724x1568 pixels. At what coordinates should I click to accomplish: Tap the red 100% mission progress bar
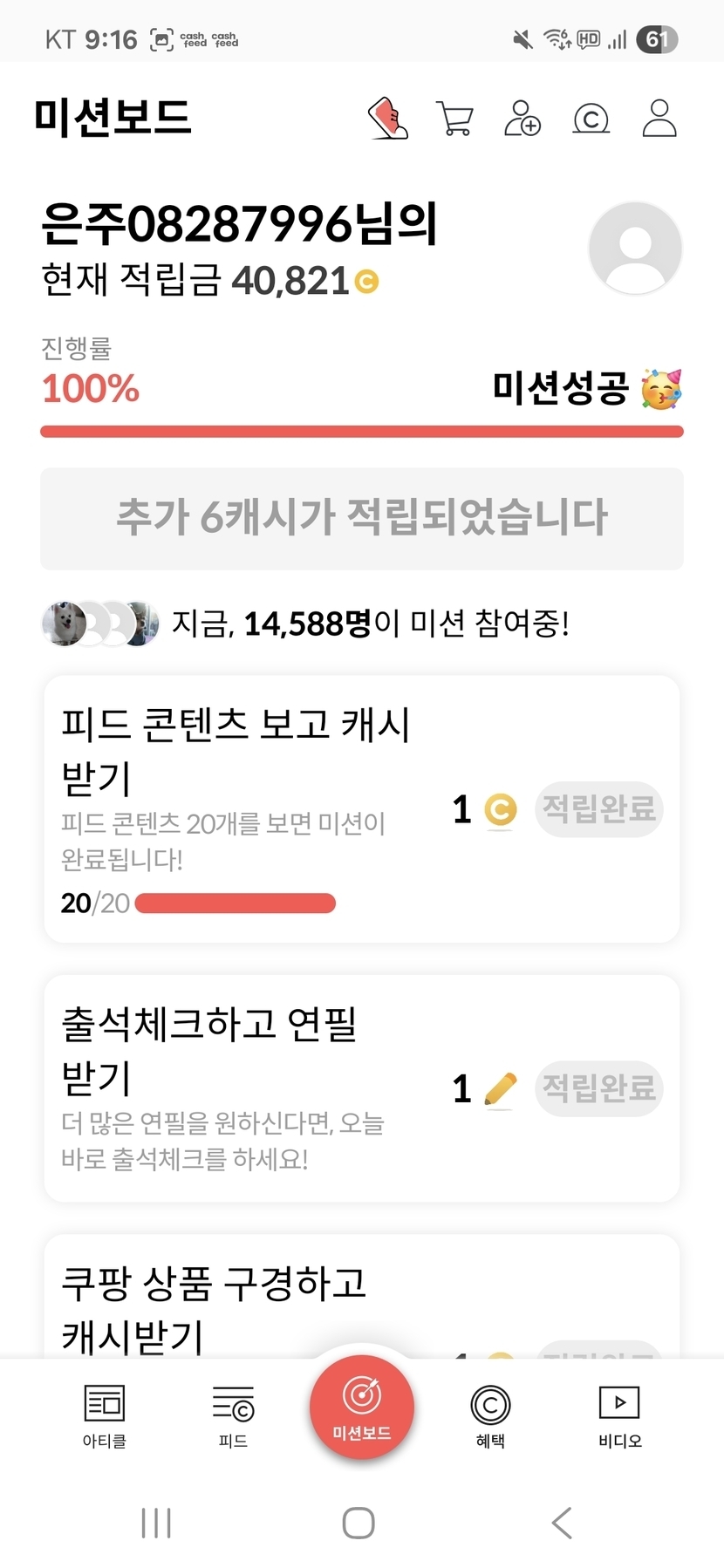click(362, 431)
